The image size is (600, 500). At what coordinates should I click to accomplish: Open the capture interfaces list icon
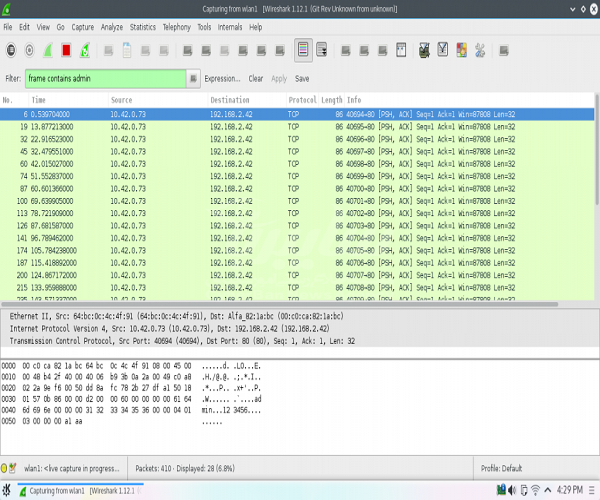11,50
